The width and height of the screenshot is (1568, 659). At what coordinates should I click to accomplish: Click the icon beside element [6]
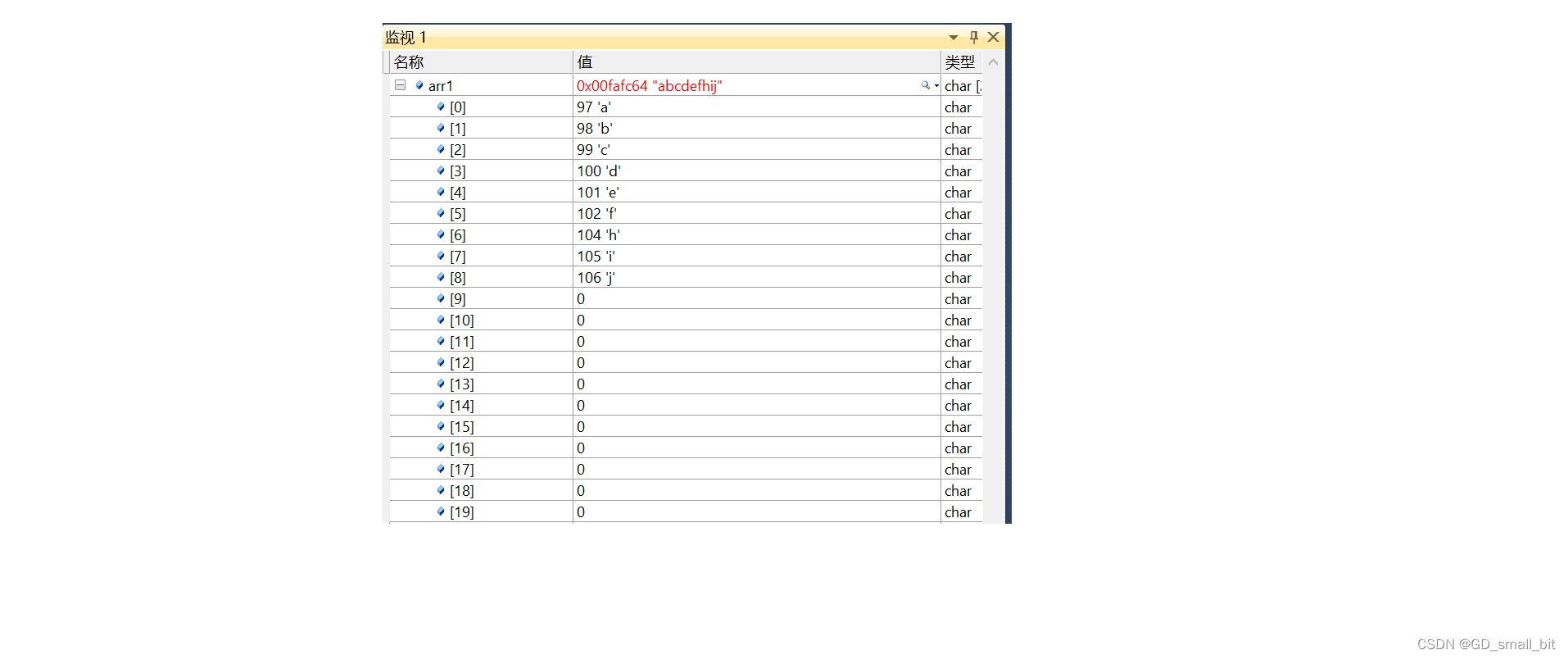(441, 234)
